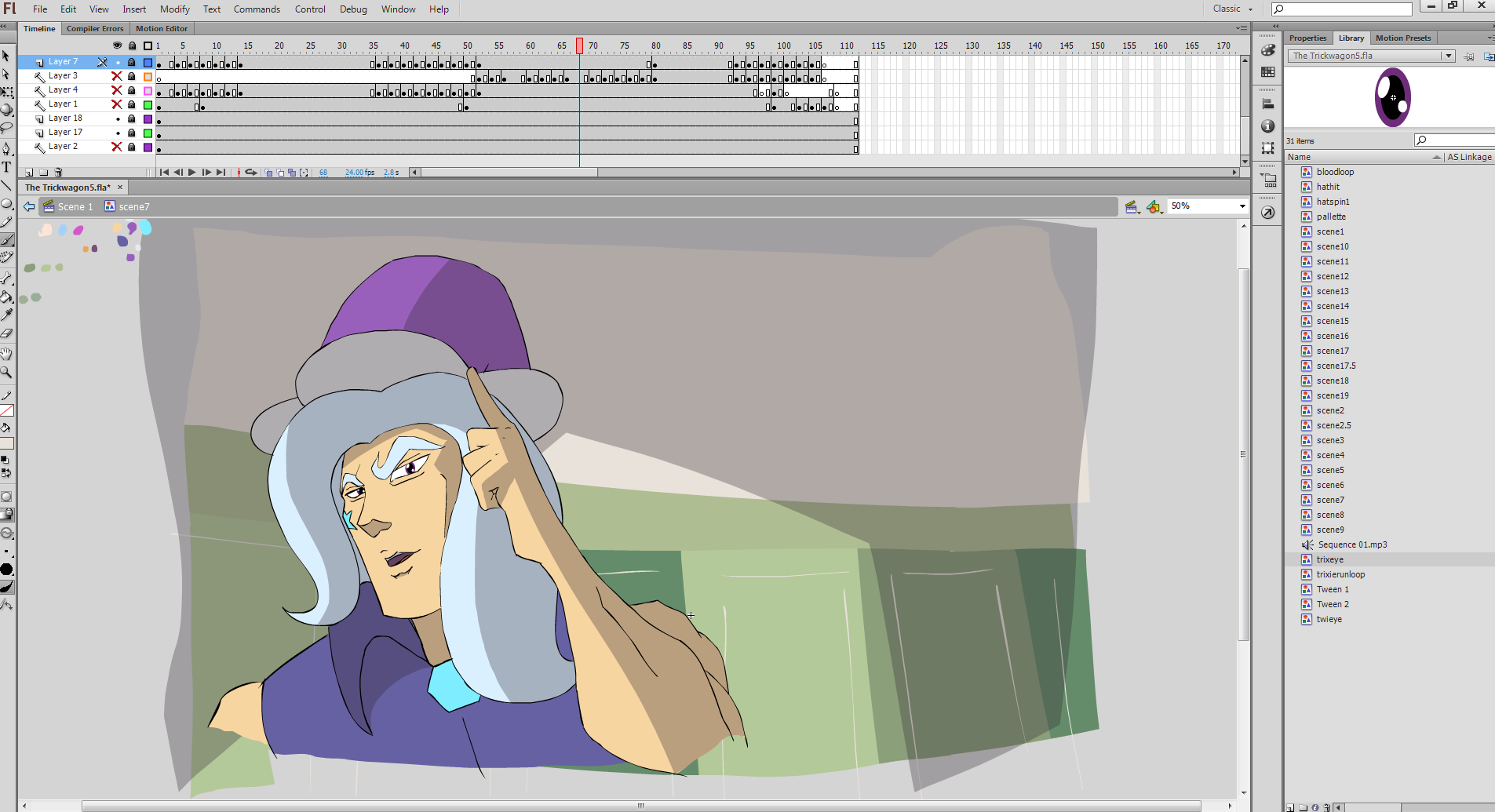Open the 50% stage zoom dropdown
Image resolution: width=1495 pixels, height=812 pixels.
(x=1242, y=206)
